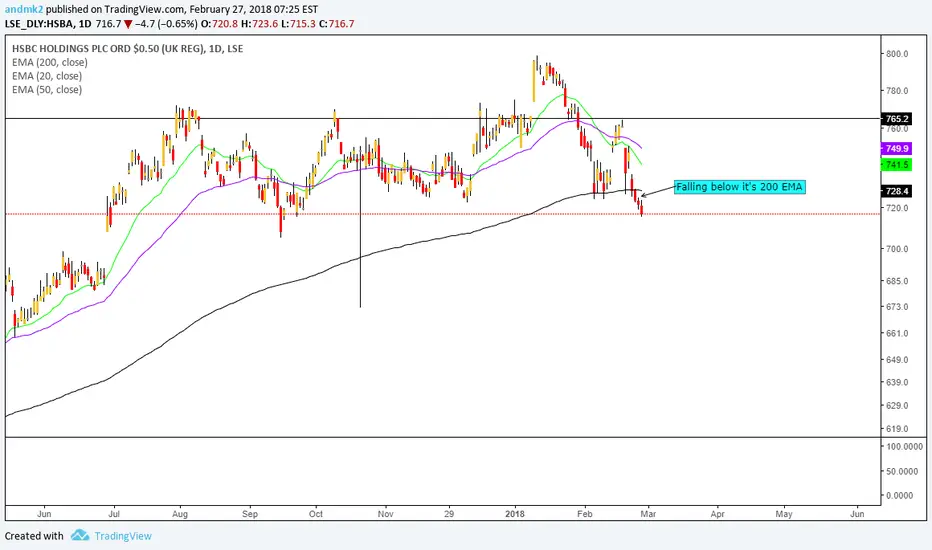The image size is (932, 550).
Task: Click the 649.0 price axis value
Action: pos(897,360)
